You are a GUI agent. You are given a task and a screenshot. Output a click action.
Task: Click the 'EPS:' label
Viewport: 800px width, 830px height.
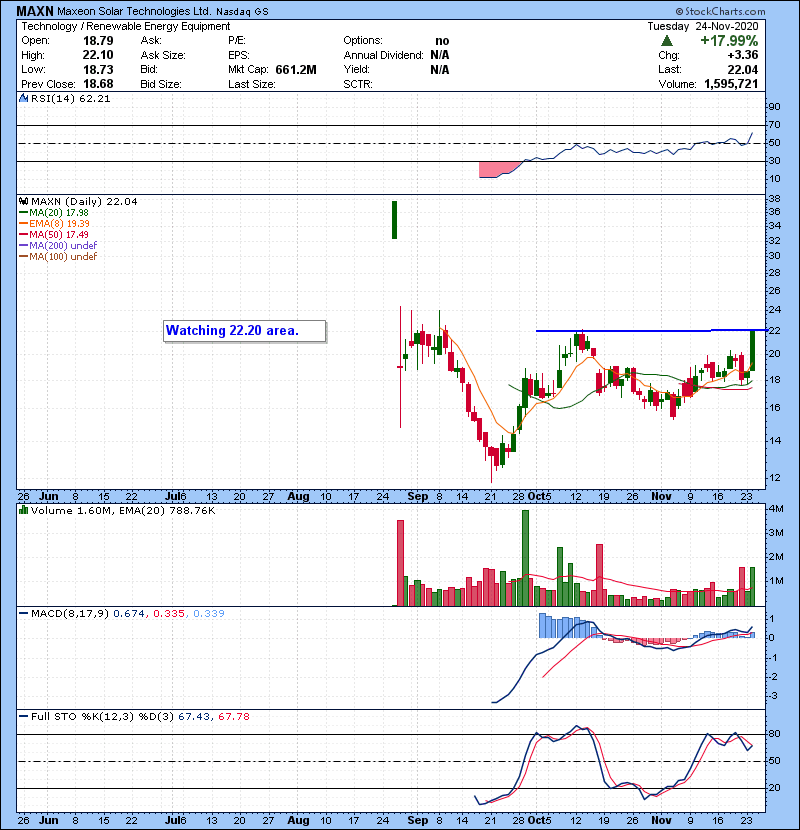(239, 55)
